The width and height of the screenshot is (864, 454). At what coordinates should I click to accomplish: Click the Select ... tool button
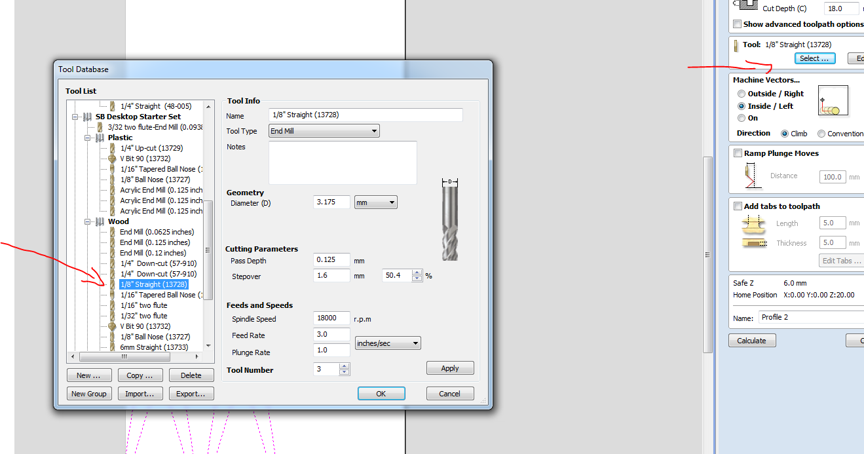coord(815,58)
